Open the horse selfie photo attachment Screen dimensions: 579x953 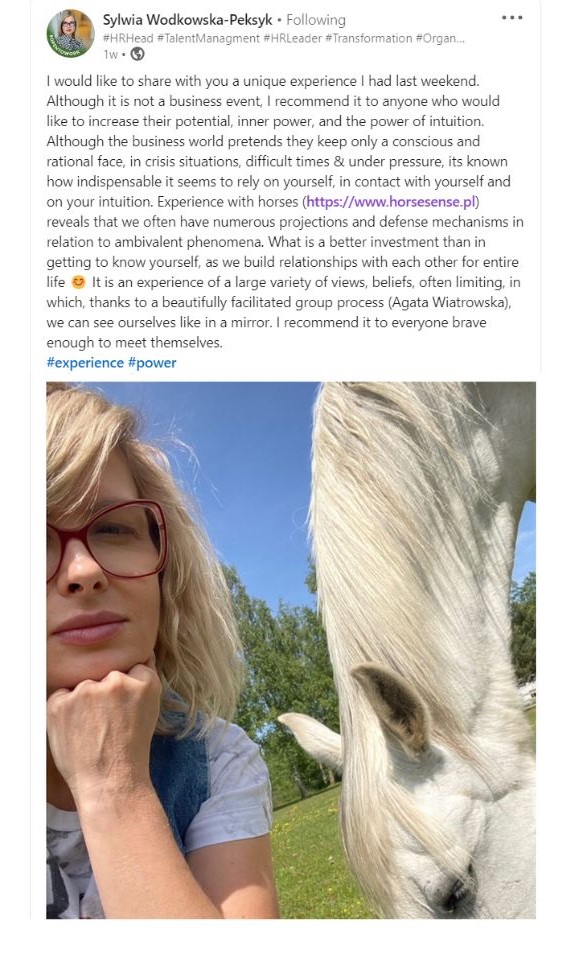coord(291,650)
